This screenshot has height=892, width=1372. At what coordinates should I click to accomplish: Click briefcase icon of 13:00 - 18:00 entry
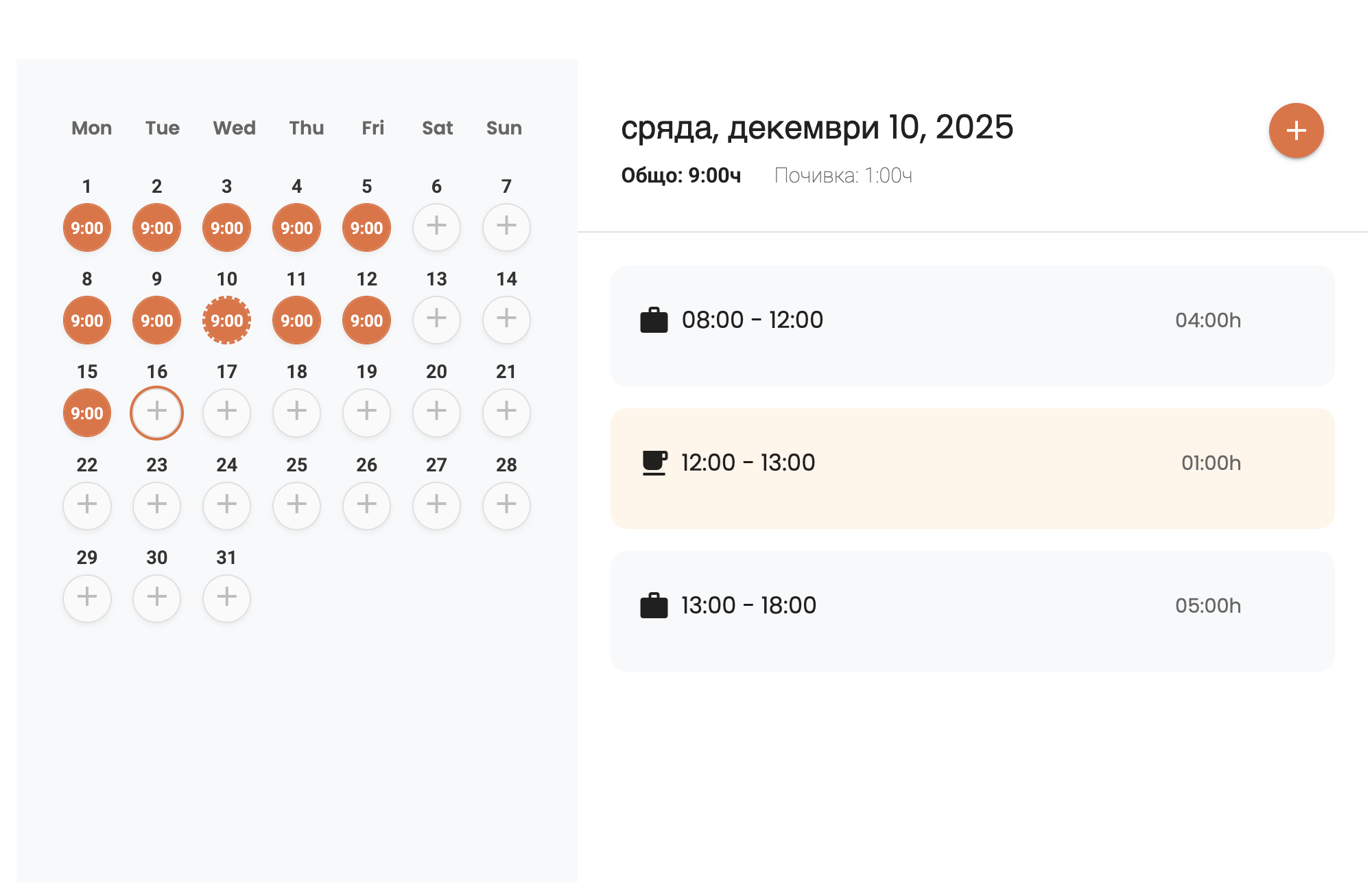(x=654, y=605)
